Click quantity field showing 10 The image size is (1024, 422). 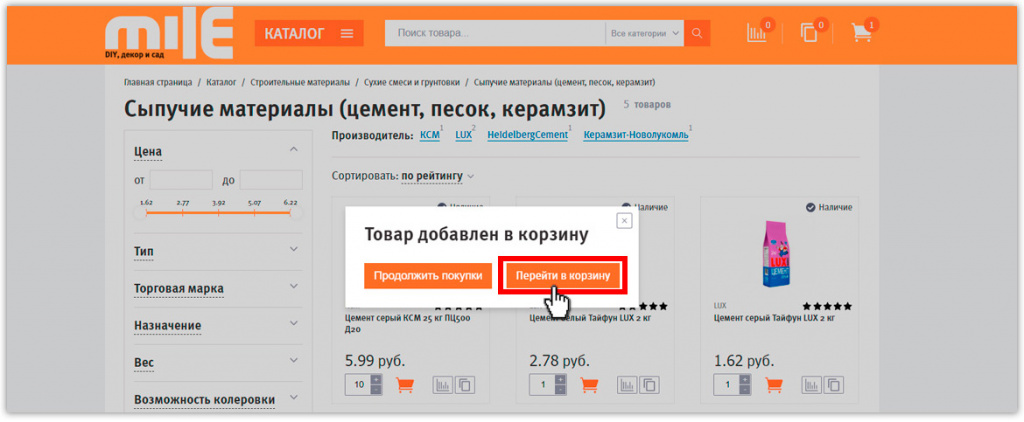359,385
